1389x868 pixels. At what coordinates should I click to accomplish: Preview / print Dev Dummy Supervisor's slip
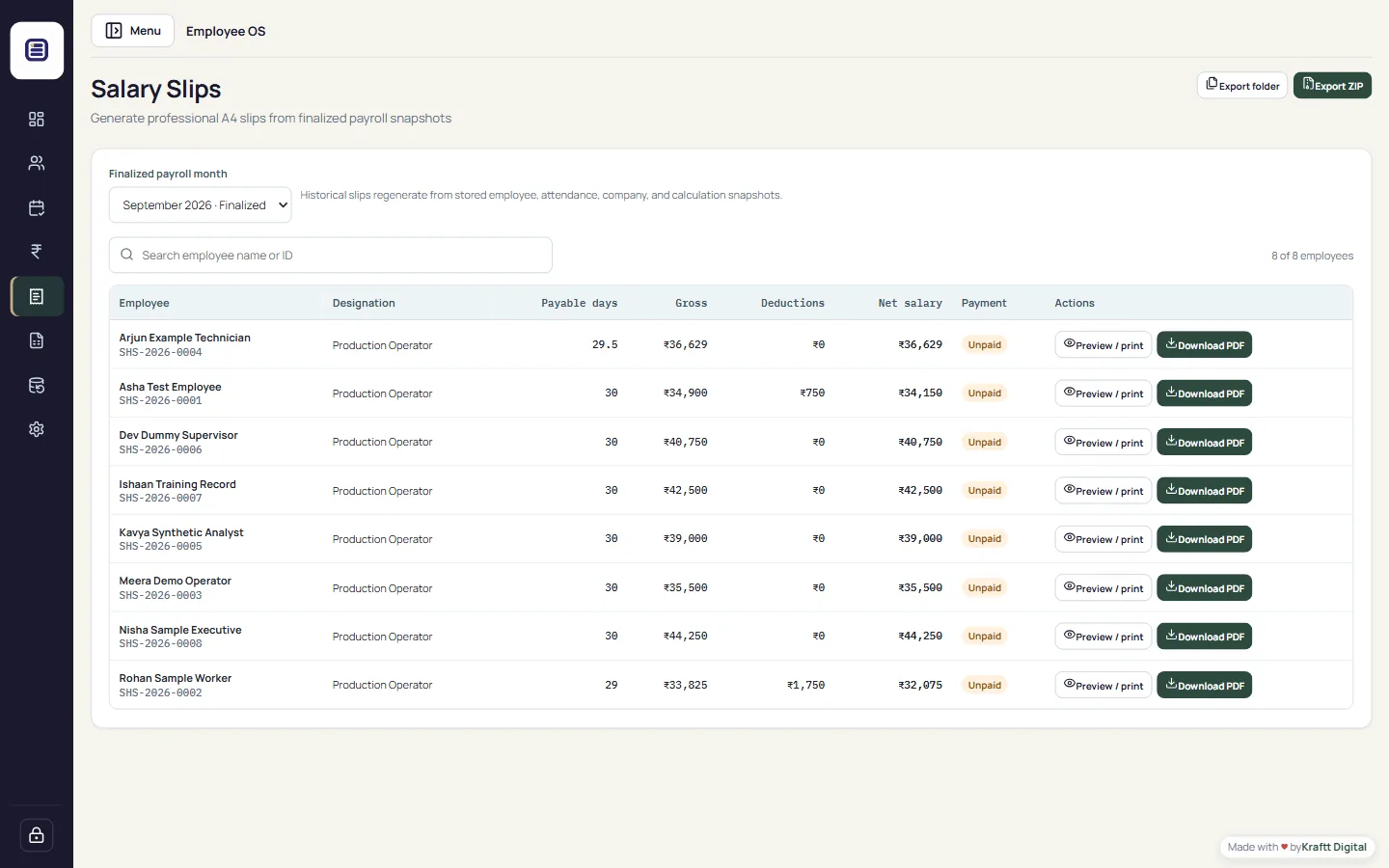click(x=1103, y=443)
